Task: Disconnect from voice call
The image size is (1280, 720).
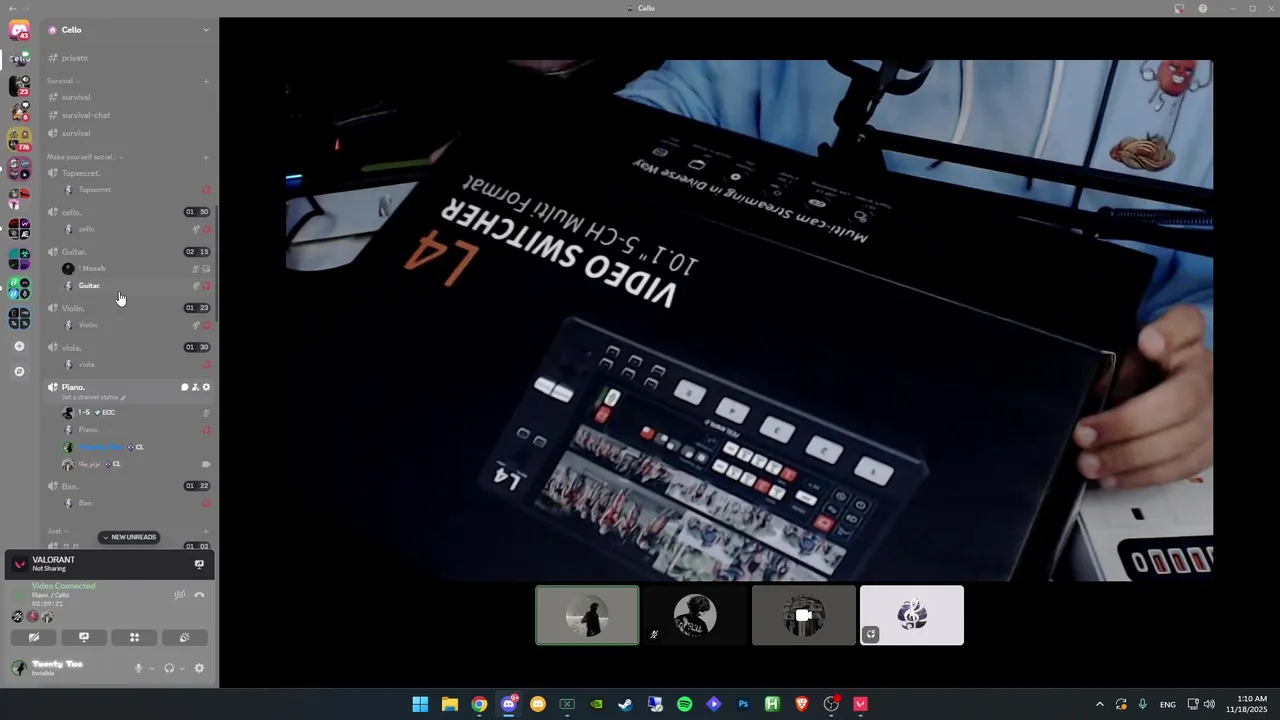Action: (199, 595)
